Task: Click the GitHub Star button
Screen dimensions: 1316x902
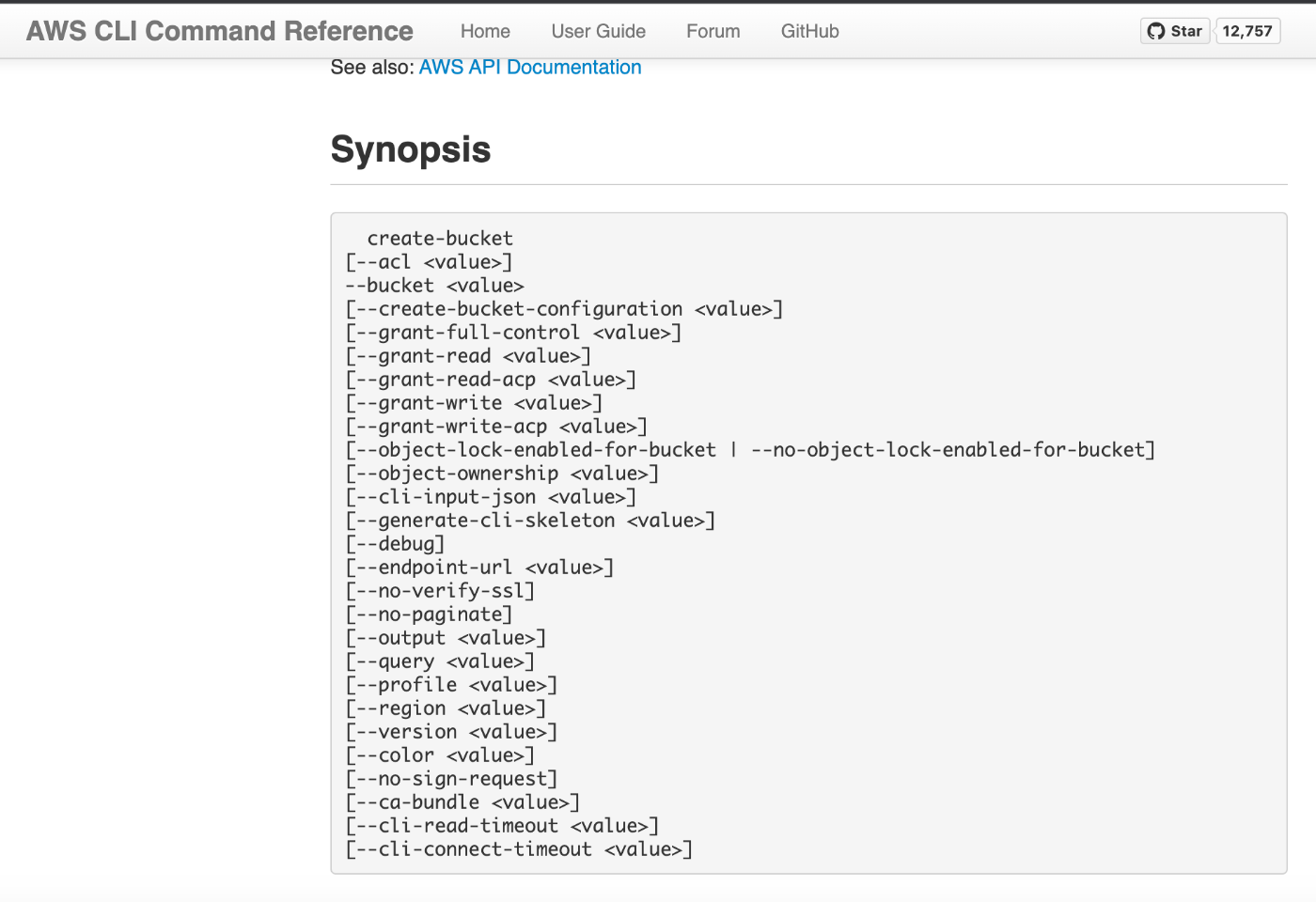Action: pyautogui.click(x=1175, y=31)
